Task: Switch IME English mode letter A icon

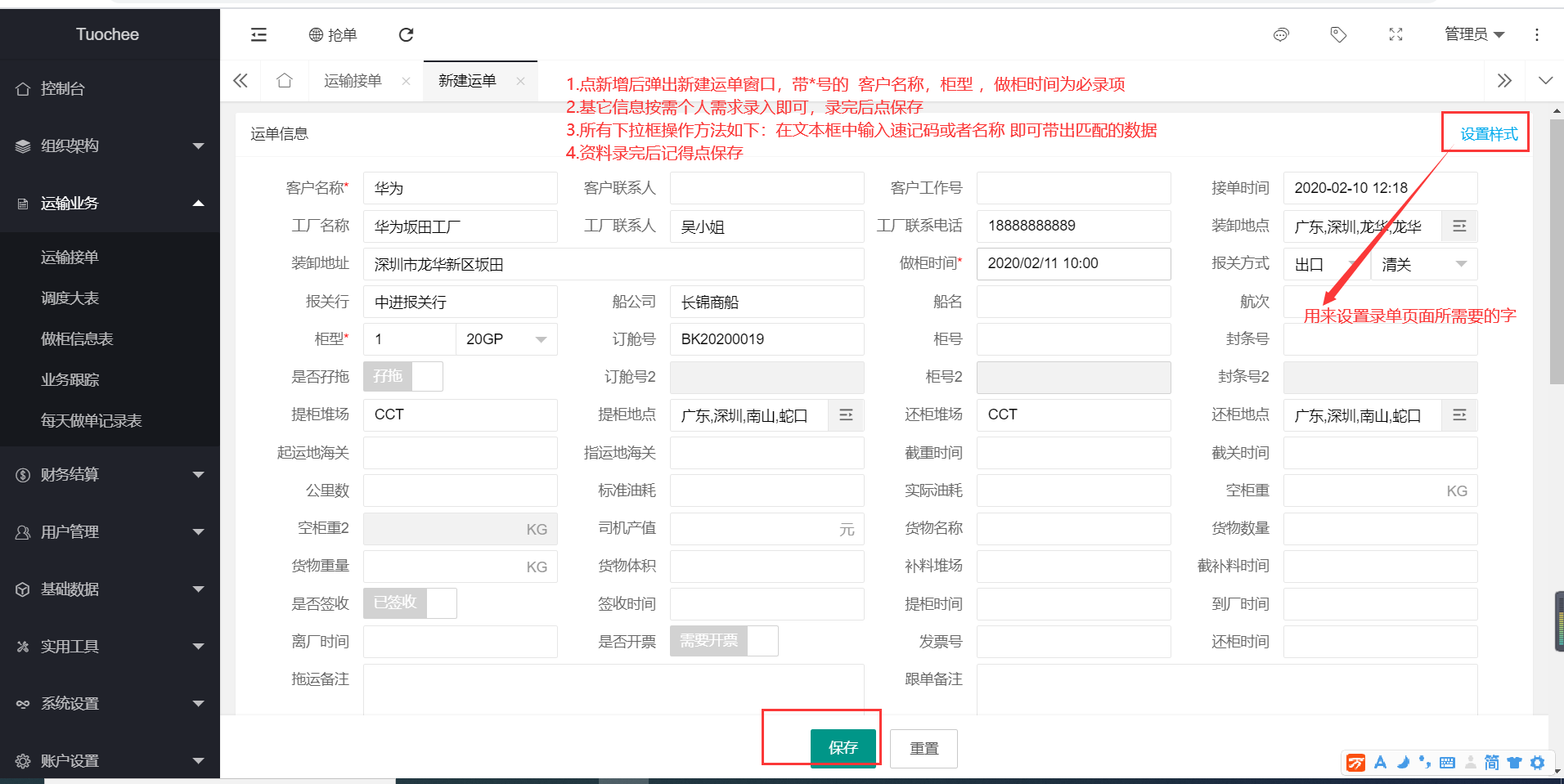Action: 1380,763
